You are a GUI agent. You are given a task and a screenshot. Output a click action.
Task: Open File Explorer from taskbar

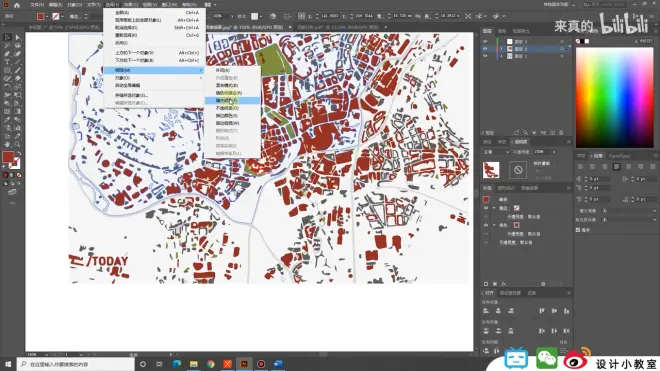coord(194,364)
